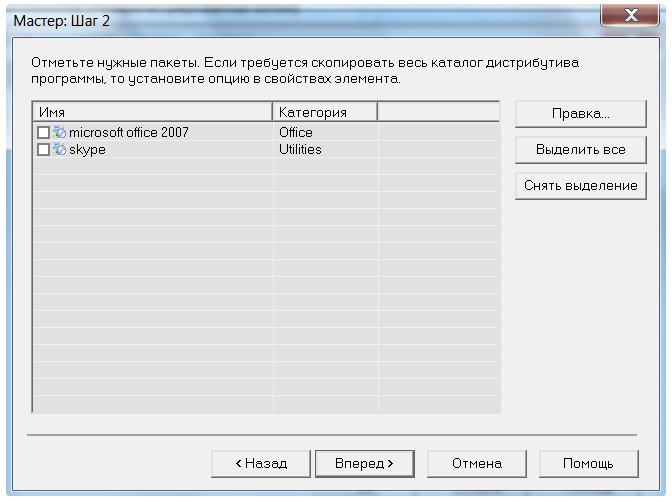Screen dimensions: 672x502
Task: Click the skype package icon
Action: 60,150
